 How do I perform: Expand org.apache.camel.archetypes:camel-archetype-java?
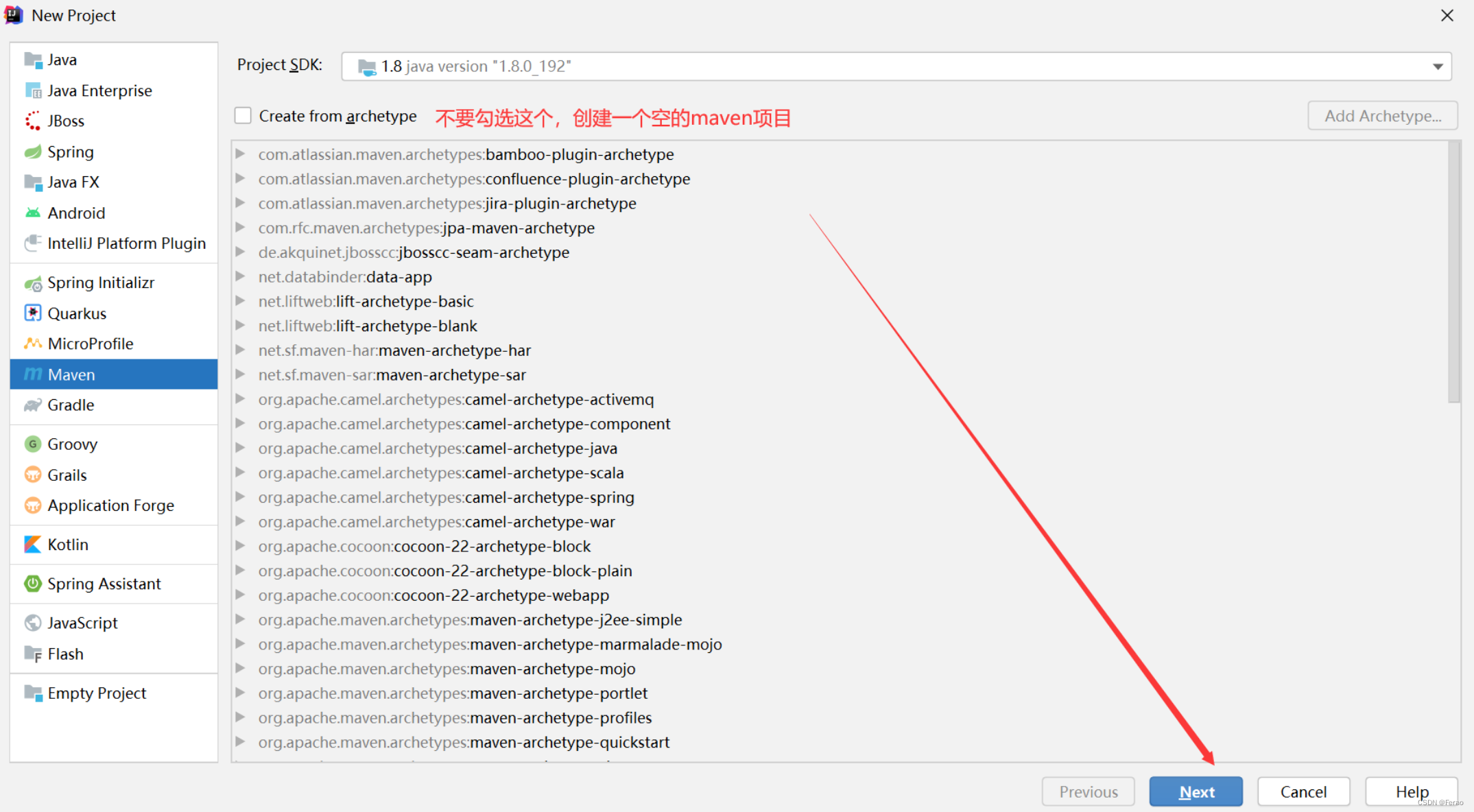[244, 448]
